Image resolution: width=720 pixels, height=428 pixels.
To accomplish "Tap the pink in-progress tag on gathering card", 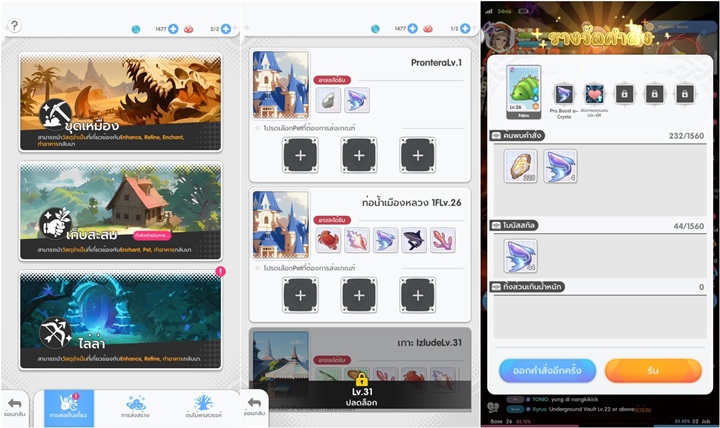I will [152, 236].
